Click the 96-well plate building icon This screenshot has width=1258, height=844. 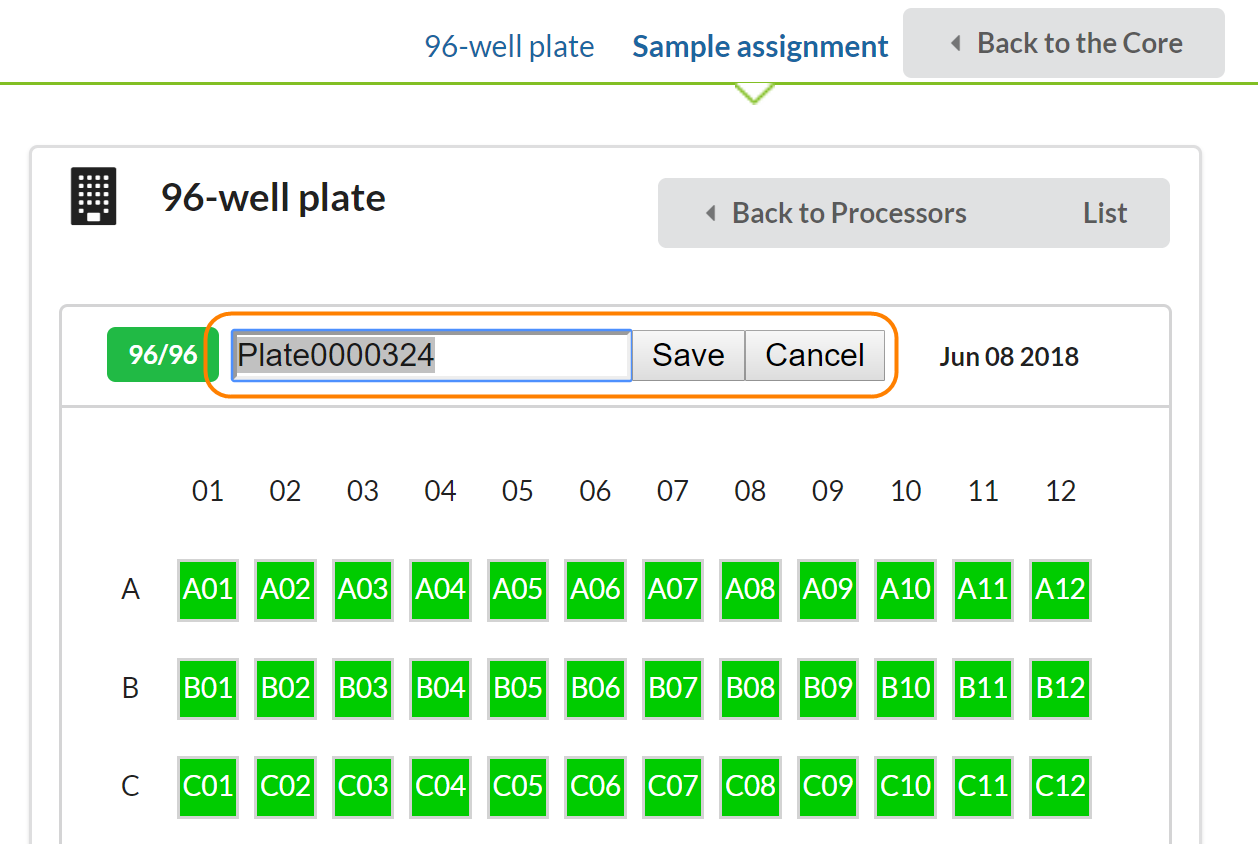point(94,196)
